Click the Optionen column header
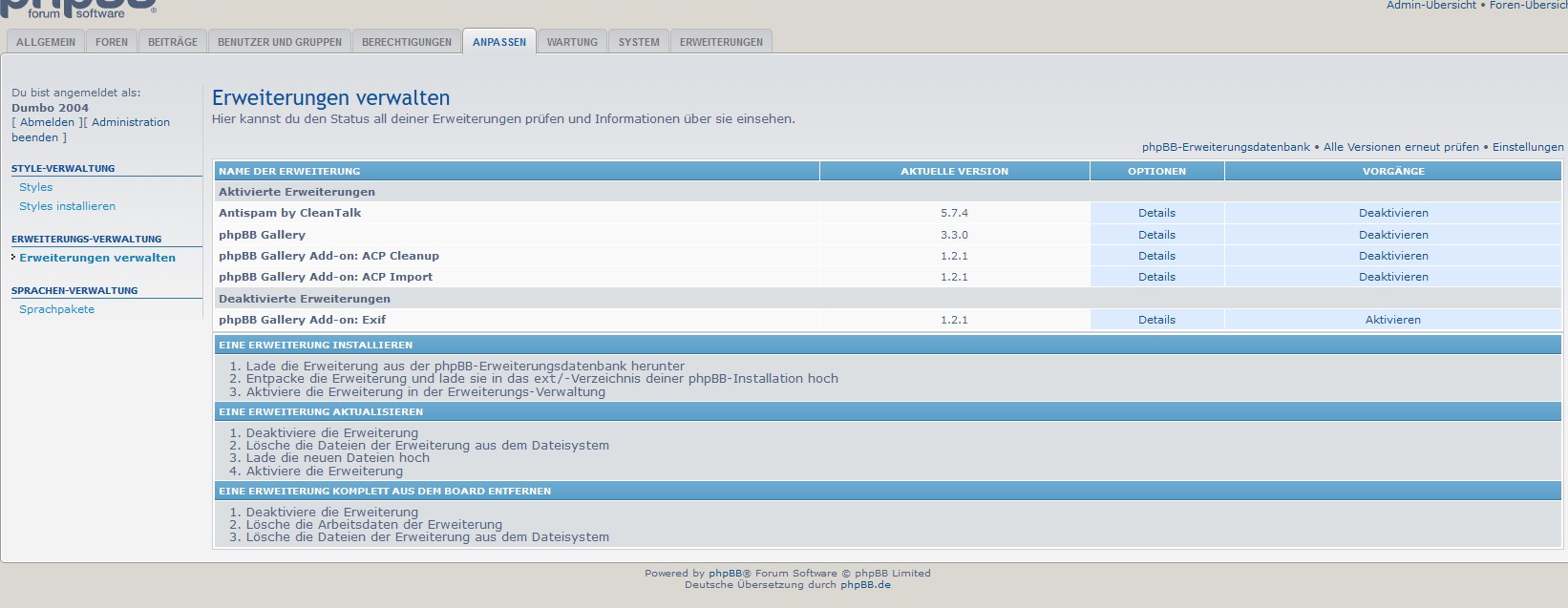This screenshot has width=1568, height=608. click(x=1157, y=171)
